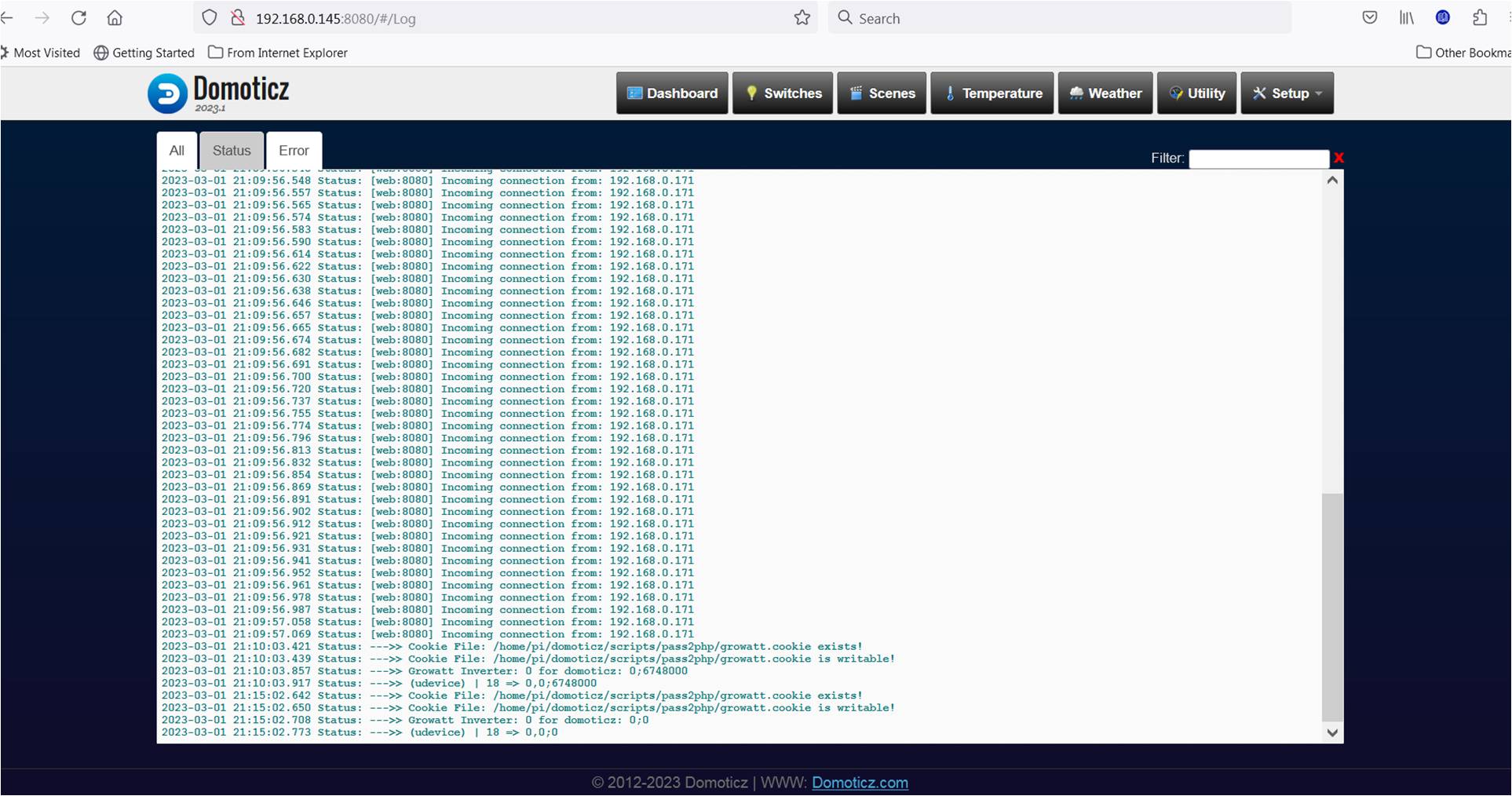Click the log scrollbar up arrow
Image resolution: width=1512 pixels, height=796 pixels.
coord(1332,180)
